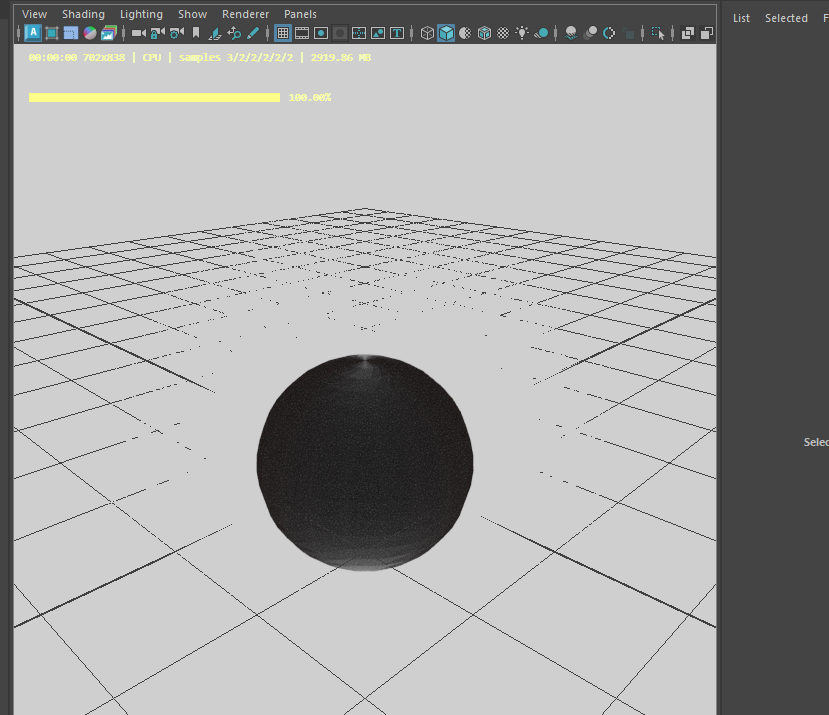The width and height of the screenshot is (829, 715).
Task: Click the Lock Camera icon
Action: 157,33
